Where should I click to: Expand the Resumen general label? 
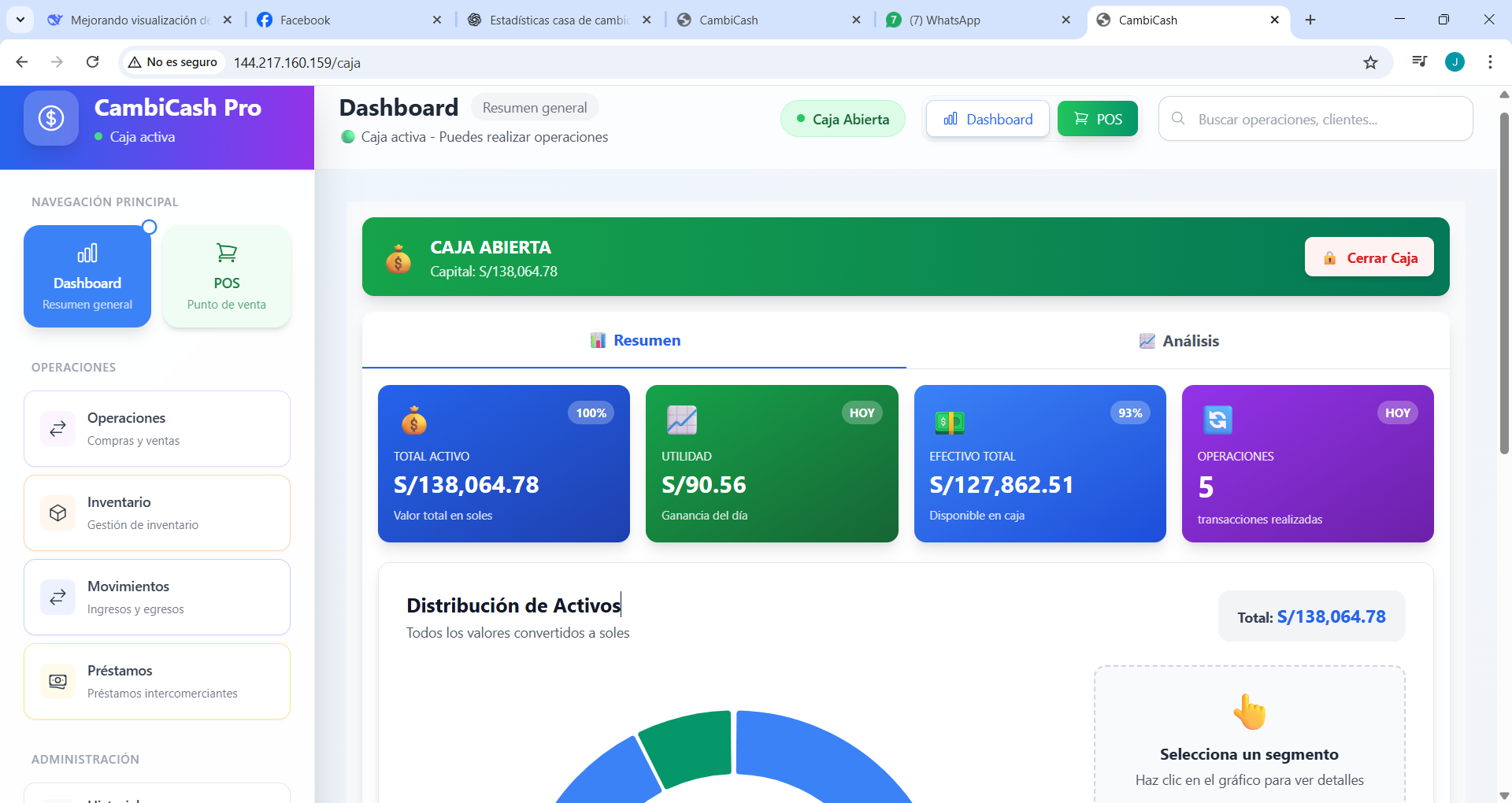pos(535,107)
